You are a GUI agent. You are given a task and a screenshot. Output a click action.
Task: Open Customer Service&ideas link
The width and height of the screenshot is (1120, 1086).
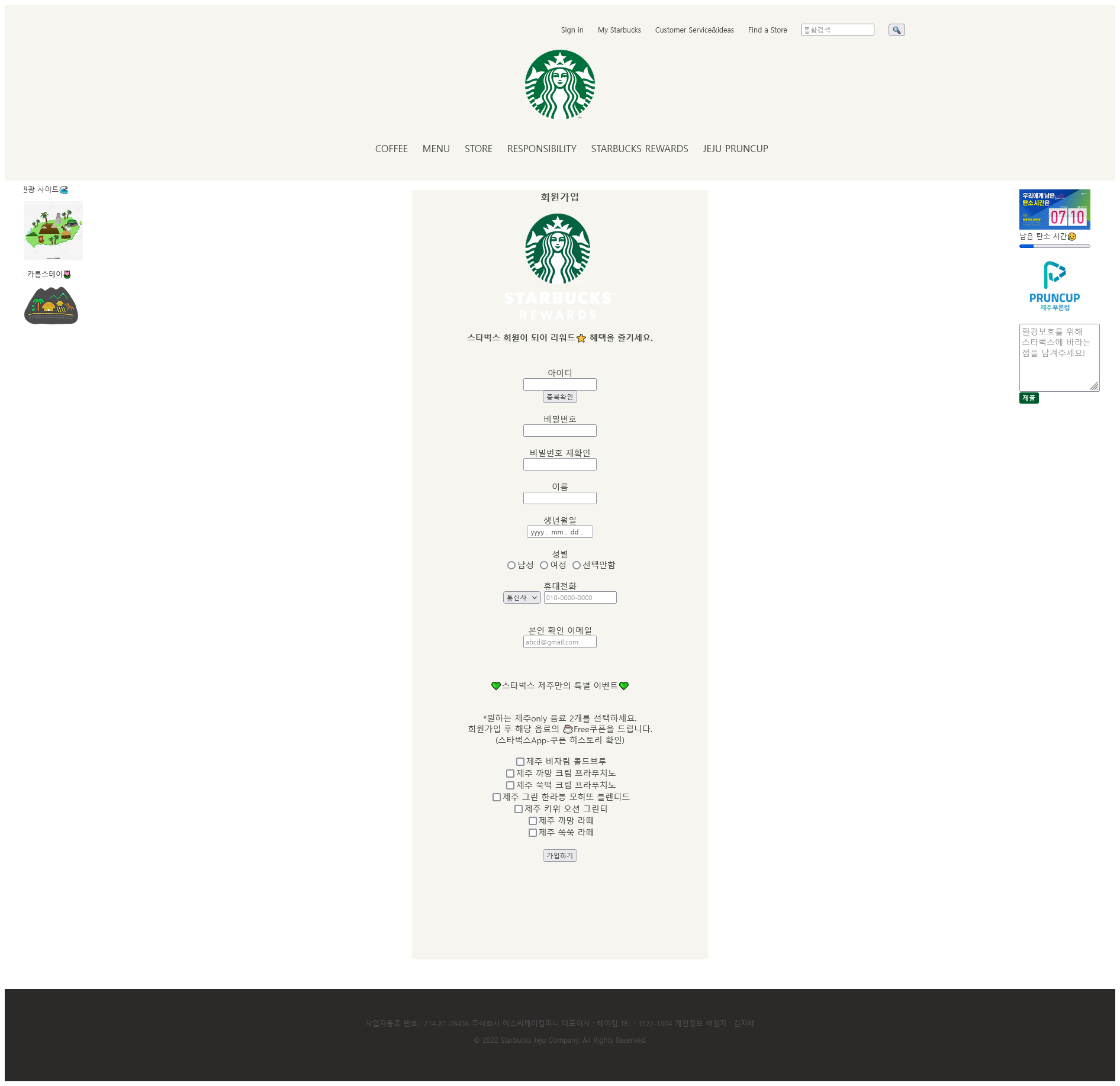click(x=694, y=30)
